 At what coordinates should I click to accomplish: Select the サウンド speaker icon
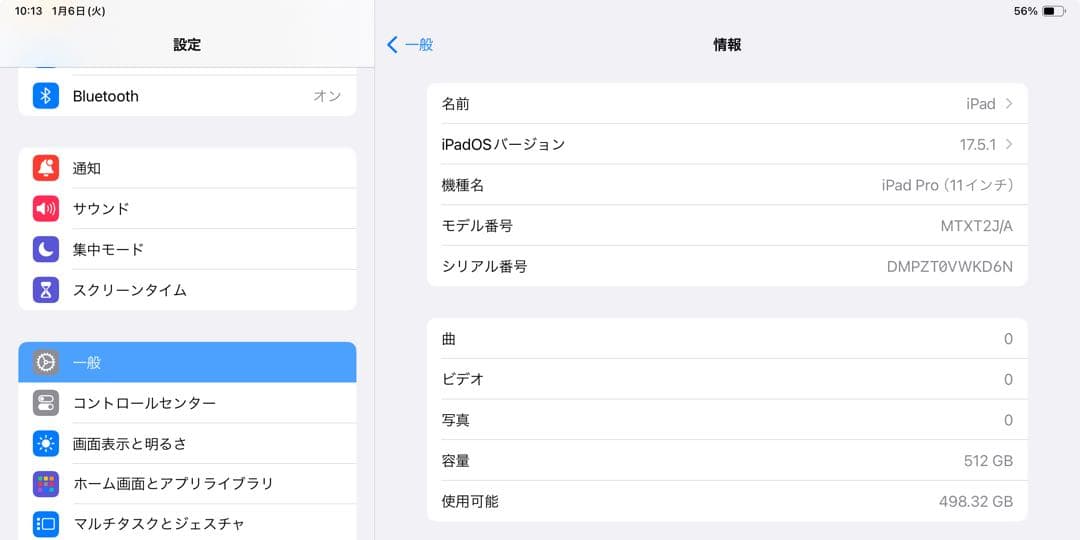coord(45,209)
